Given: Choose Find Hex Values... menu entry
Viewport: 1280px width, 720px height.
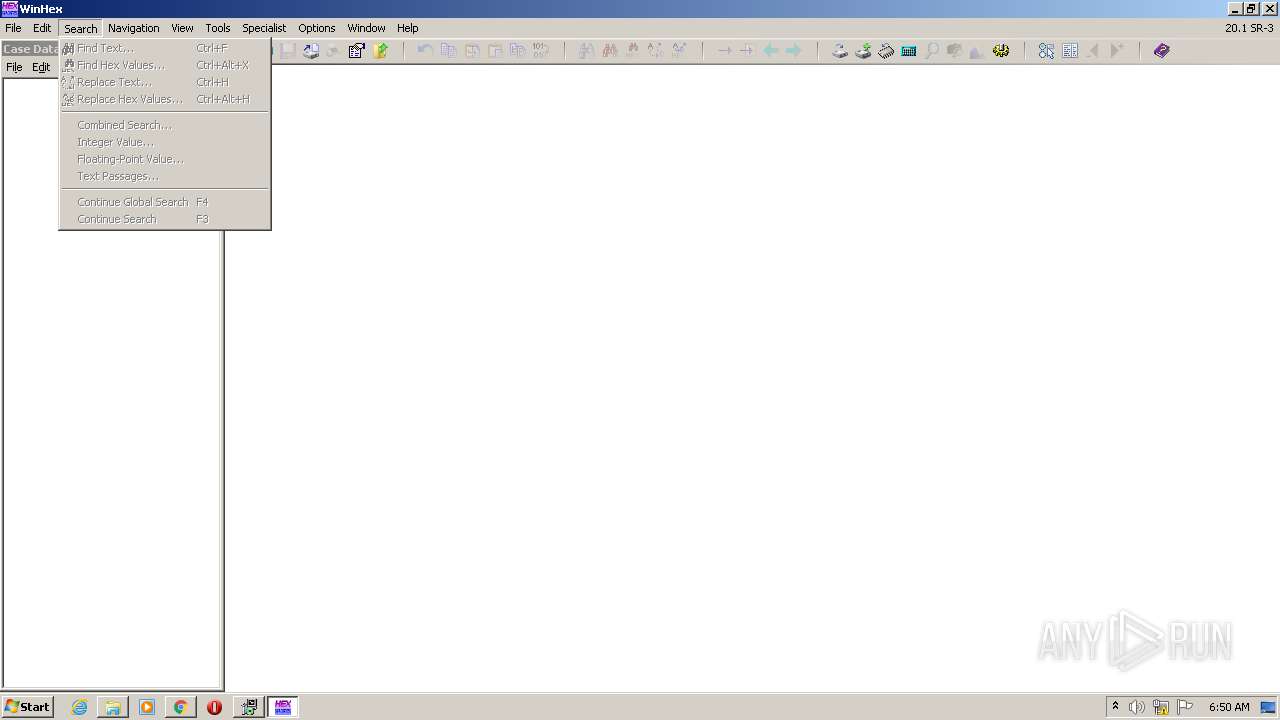Looking at the screenshot, I should [165, 65].
